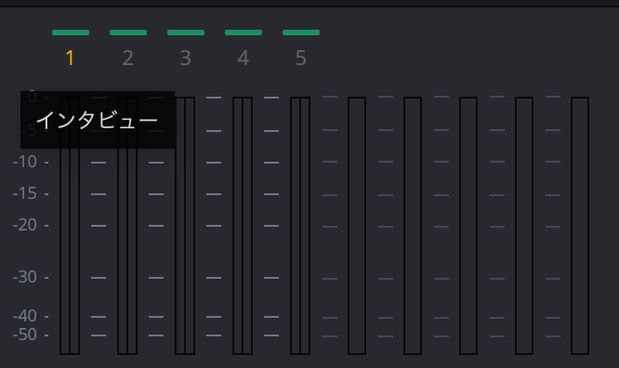Toggle green indicator above track 5
Screen dimensions: 619x368
(301, 32)
